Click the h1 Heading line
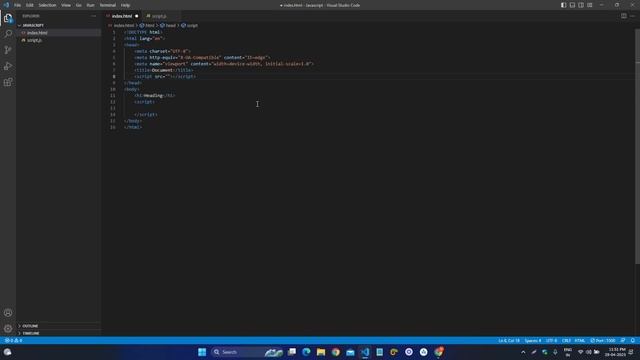 [x=155, y=96]
